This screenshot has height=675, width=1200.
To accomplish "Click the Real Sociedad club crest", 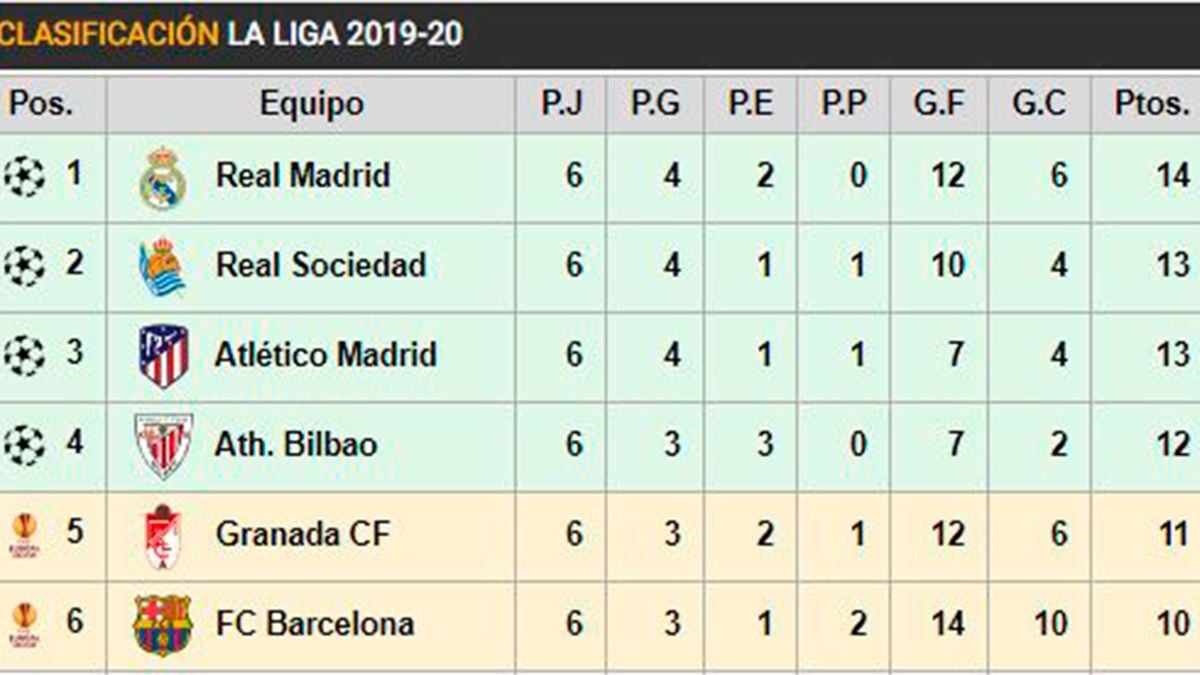I will [163, 267].
